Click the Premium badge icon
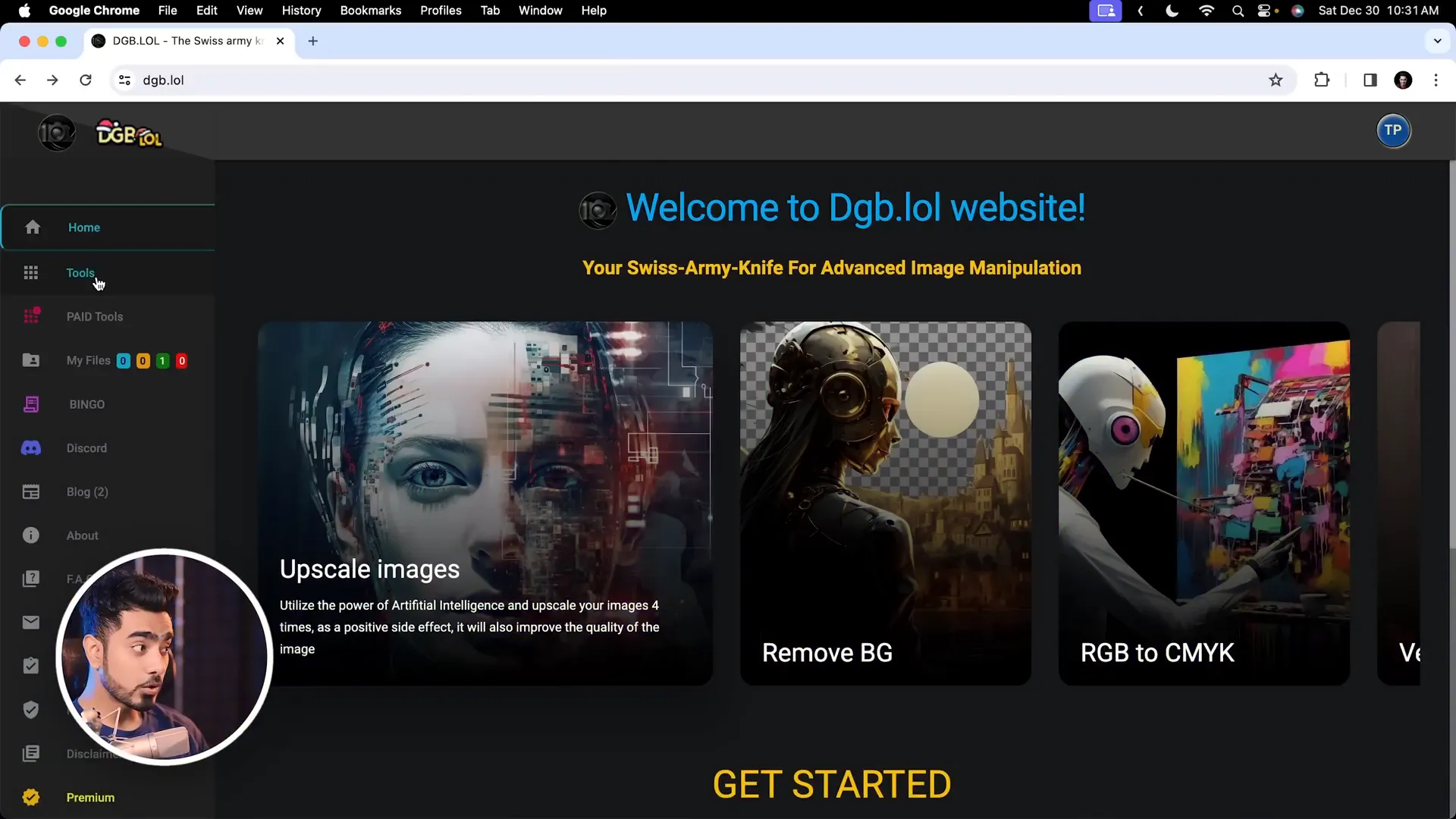The image size is (1456, 819). coord(31,797)
